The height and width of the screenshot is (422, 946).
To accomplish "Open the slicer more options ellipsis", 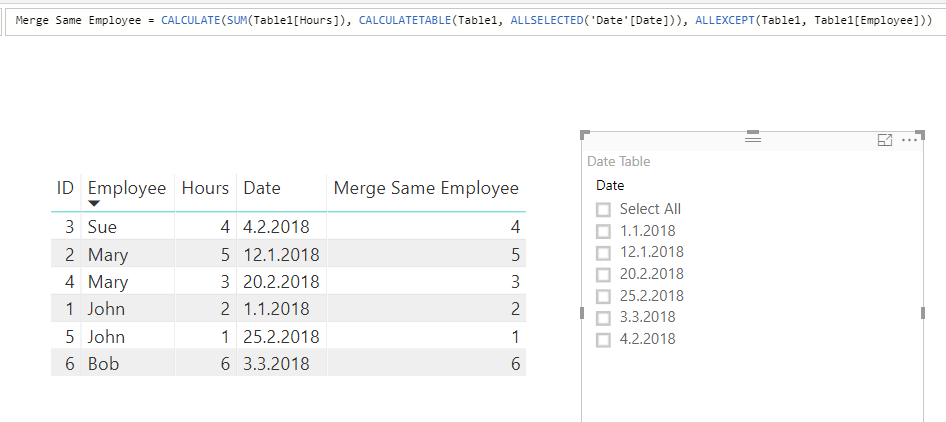I will 909,140.
